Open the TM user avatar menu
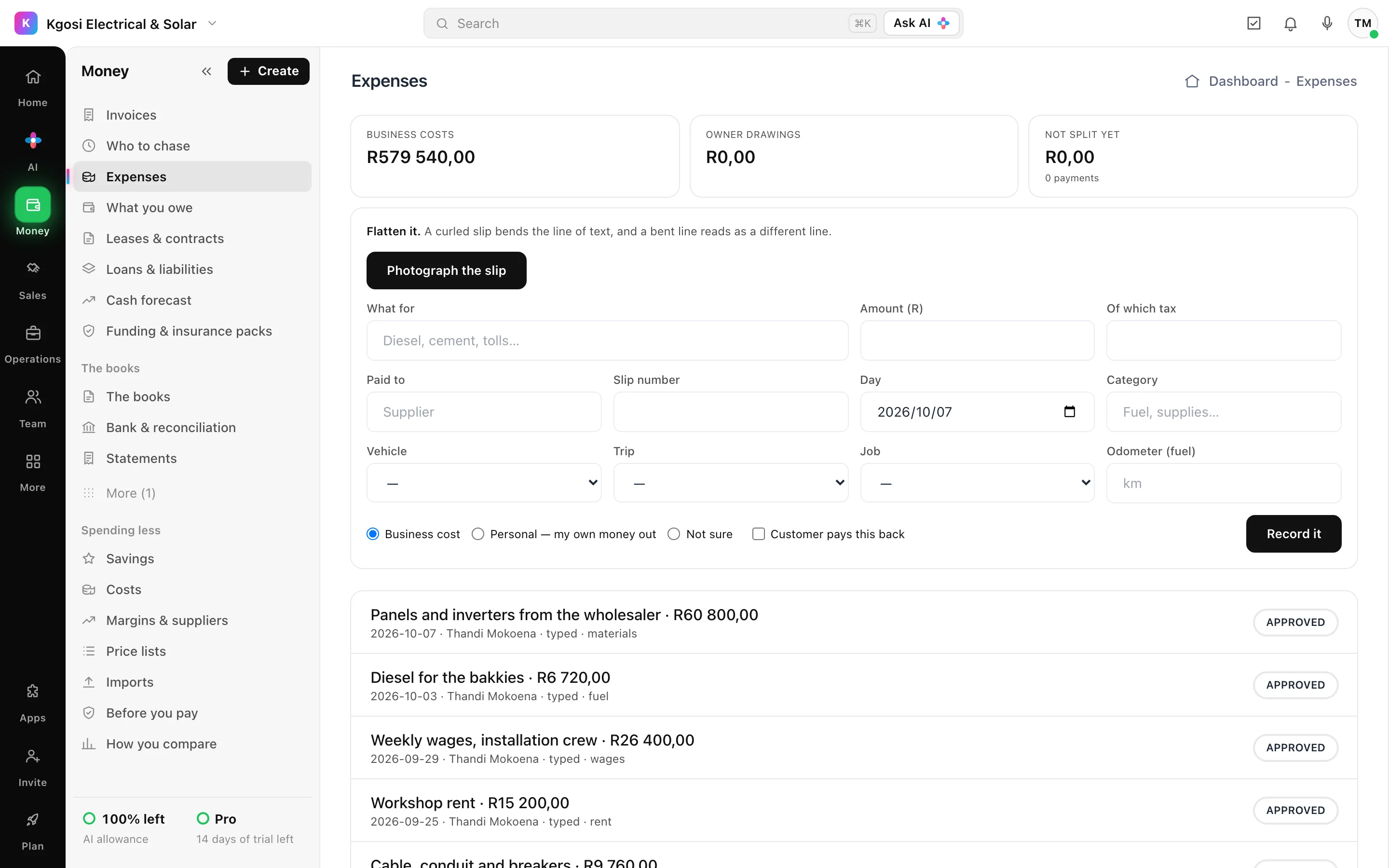The image size is (1389, 868). pyautogui.click(x=1363, y=24)
